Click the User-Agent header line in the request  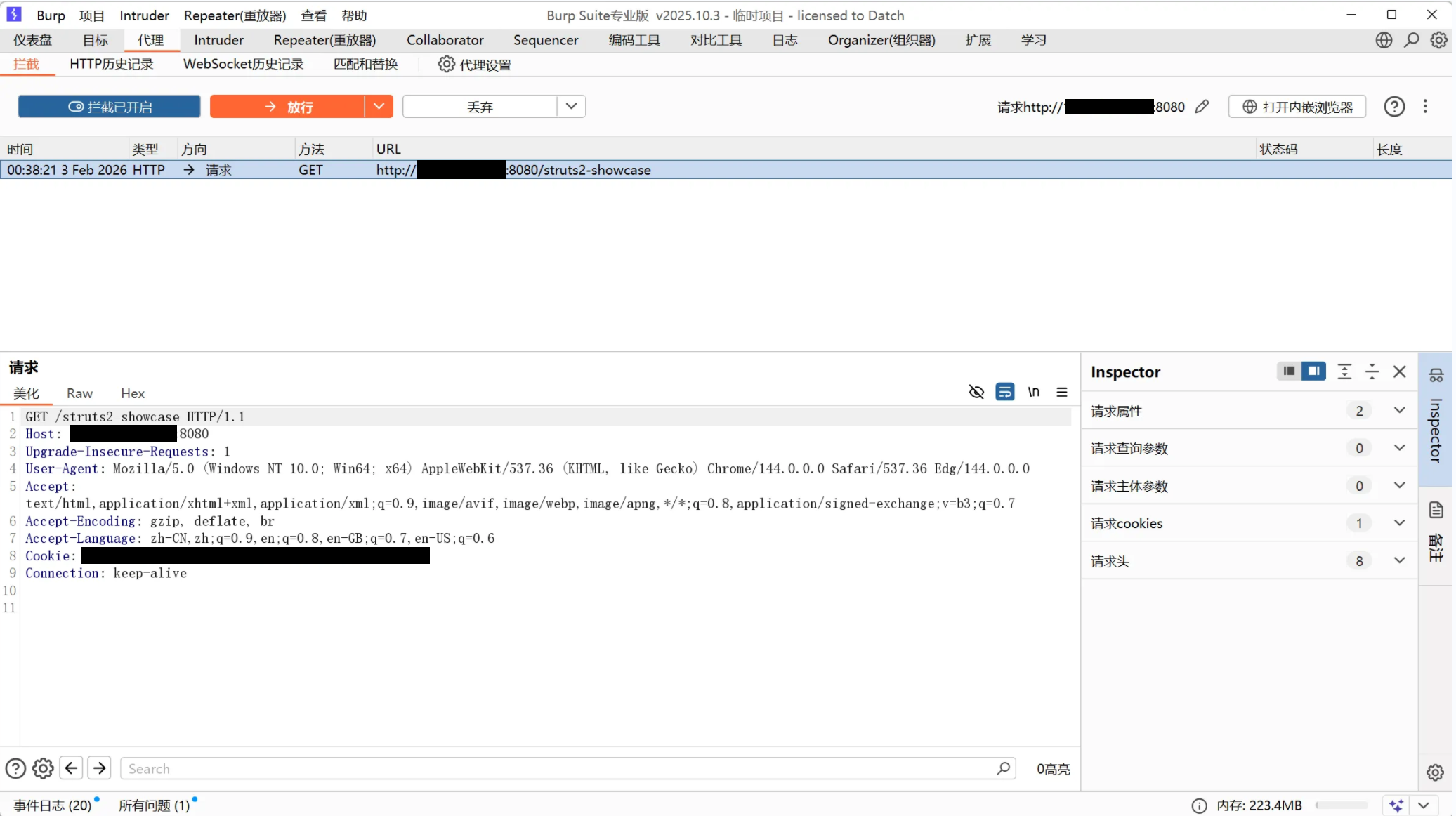[x=527, y=468]
